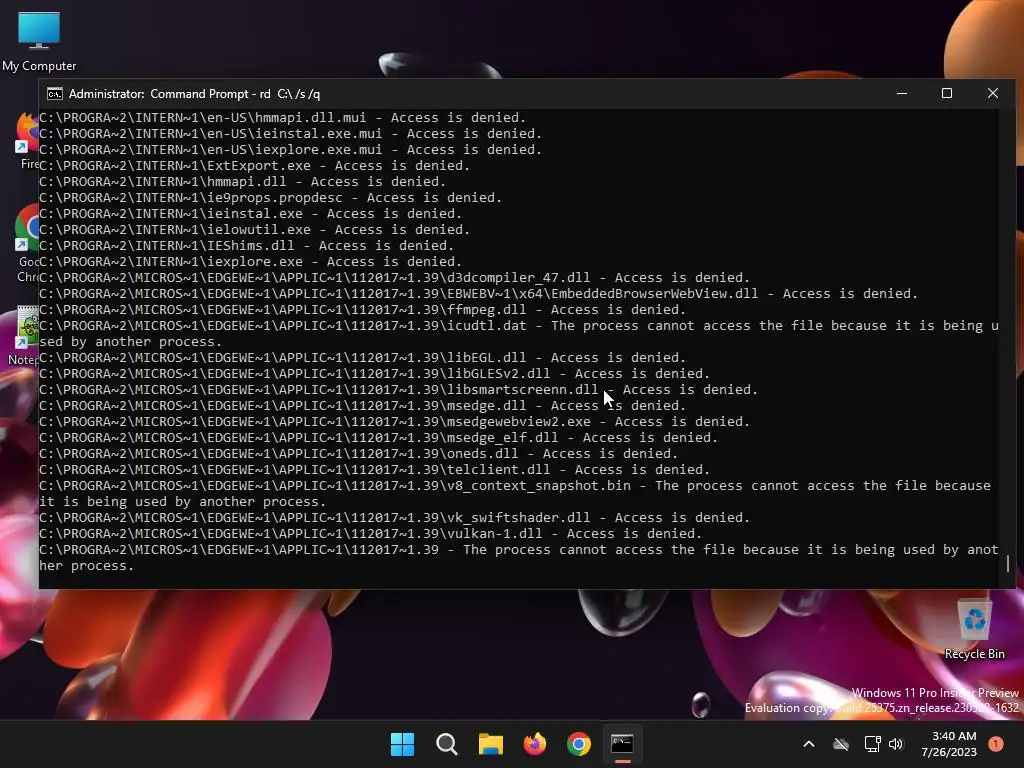The width and height of the screenshot is (1024, 768).
Task: Click the telclient.dll line
Action: click(374, 470)
